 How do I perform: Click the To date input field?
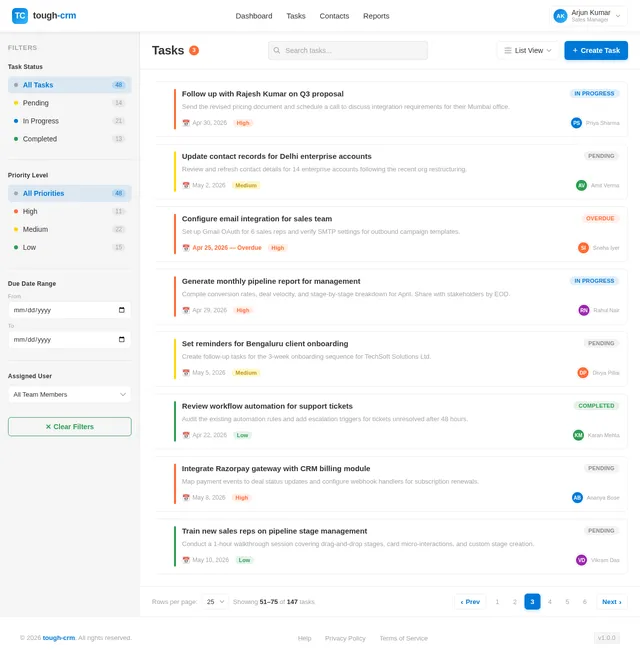click(70, 340)
